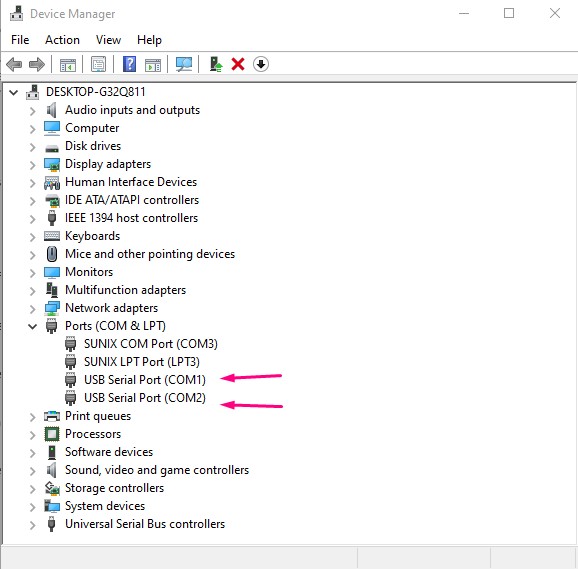Open the File menu
Viewport: 578px width, 569px height.
[x=20, y=40]
